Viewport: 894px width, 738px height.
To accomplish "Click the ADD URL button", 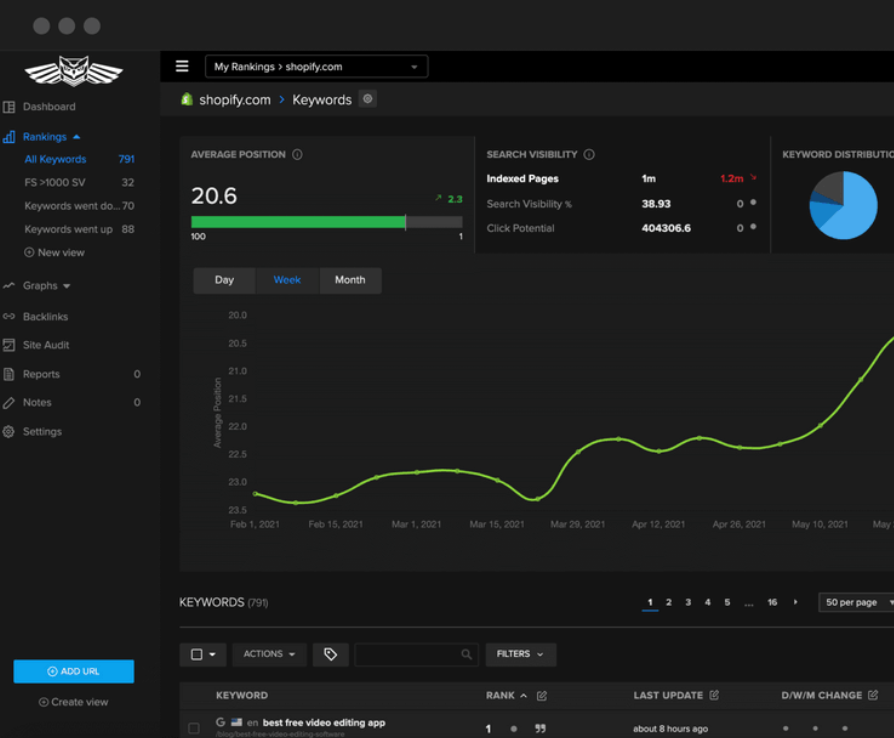I will (73, 671).
